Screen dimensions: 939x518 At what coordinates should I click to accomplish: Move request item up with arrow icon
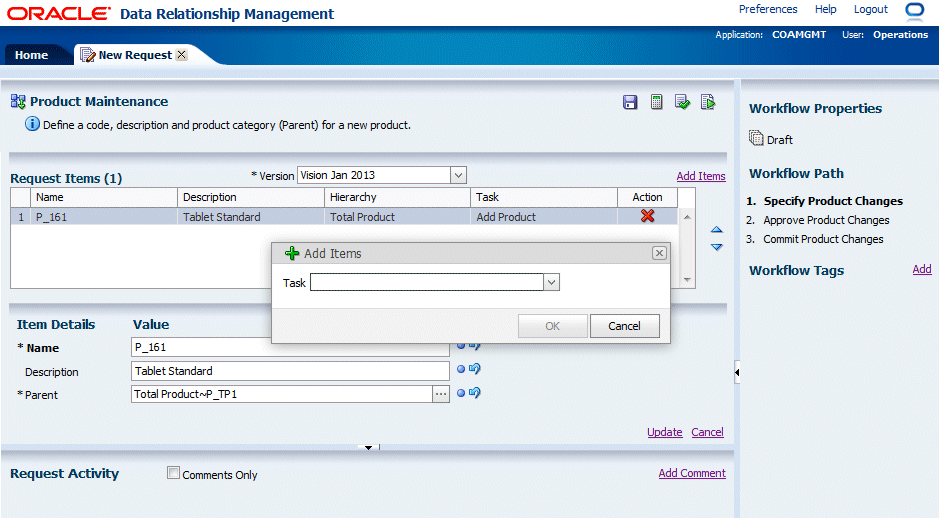[x=716, y=231]
